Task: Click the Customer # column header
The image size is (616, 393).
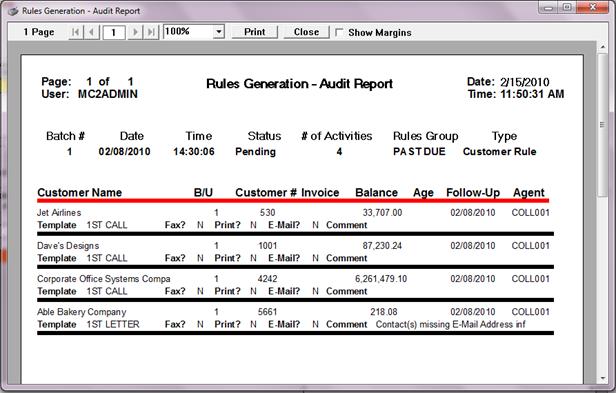Action: [266, 193]
